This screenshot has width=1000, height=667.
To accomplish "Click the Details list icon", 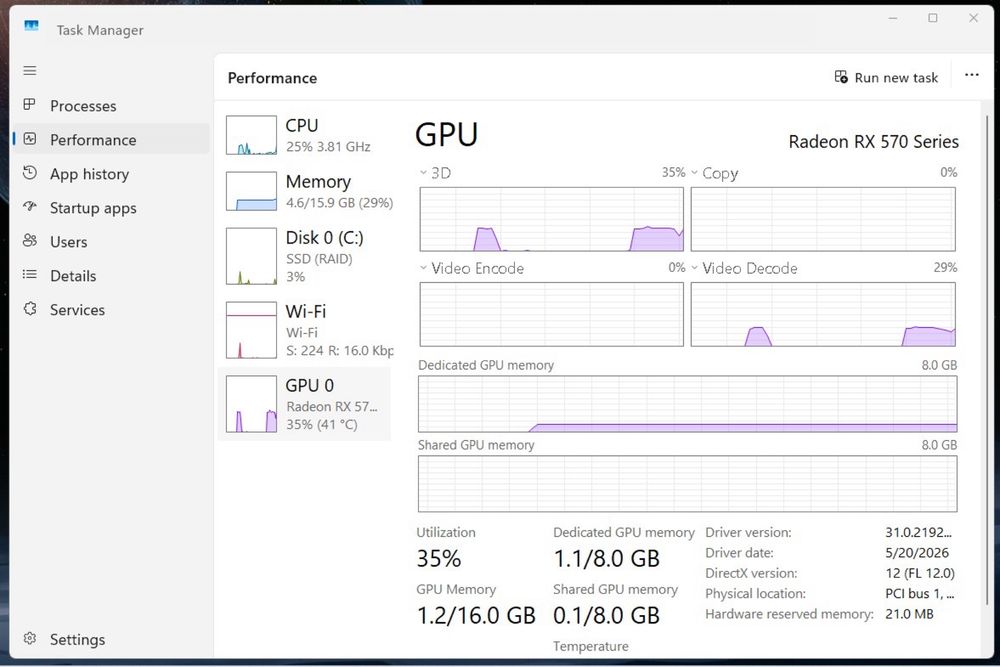I will [29, 275].
